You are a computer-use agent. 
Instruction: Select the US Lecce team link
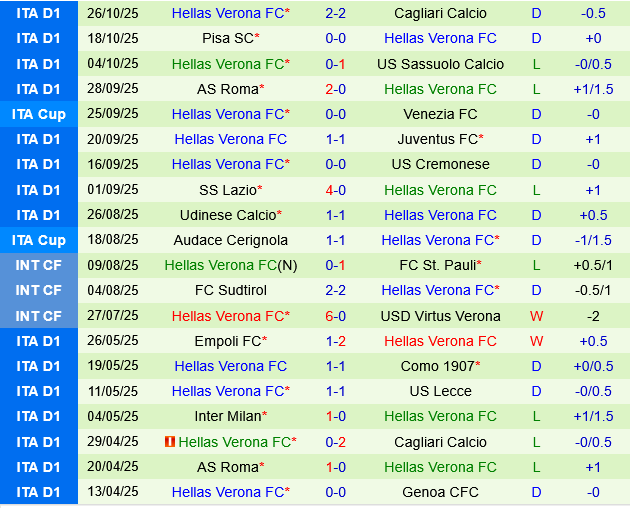tap(440, 391)
